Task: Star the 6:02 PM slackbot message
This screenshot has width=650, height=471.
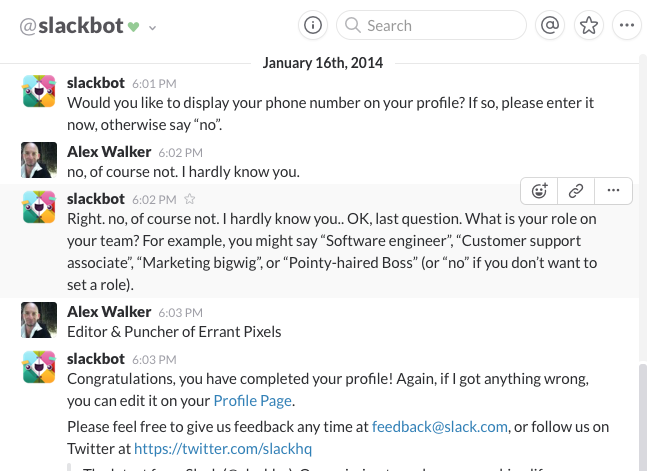Action: (x=190, y=199)
